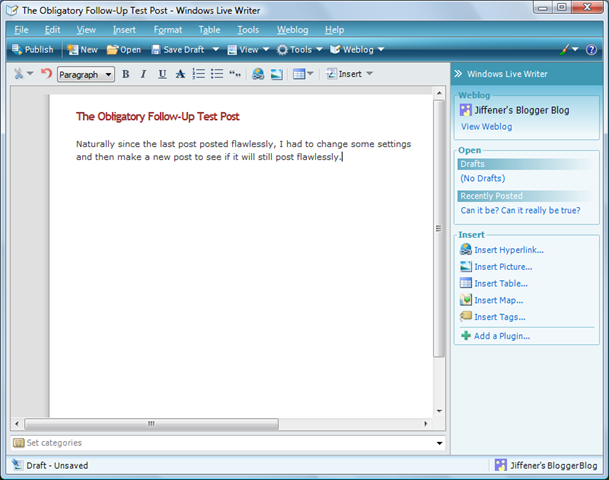Open the Weblog toolbar dropdown
Image resolution: width=609 pixels, height=480 pixels.
pos(357,50)
